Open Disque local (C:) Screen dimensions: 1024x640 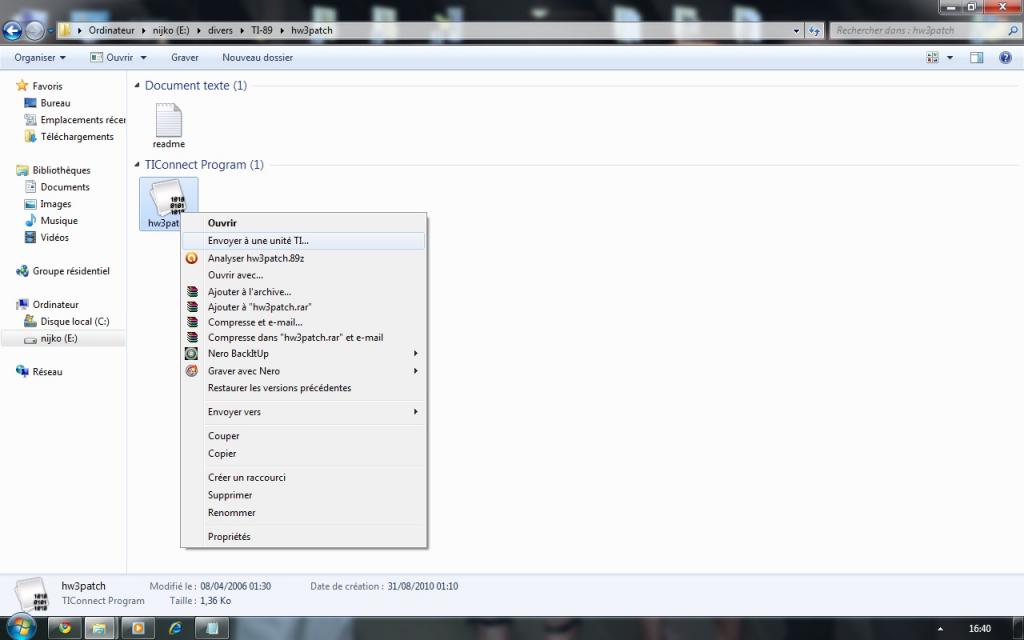67,321
